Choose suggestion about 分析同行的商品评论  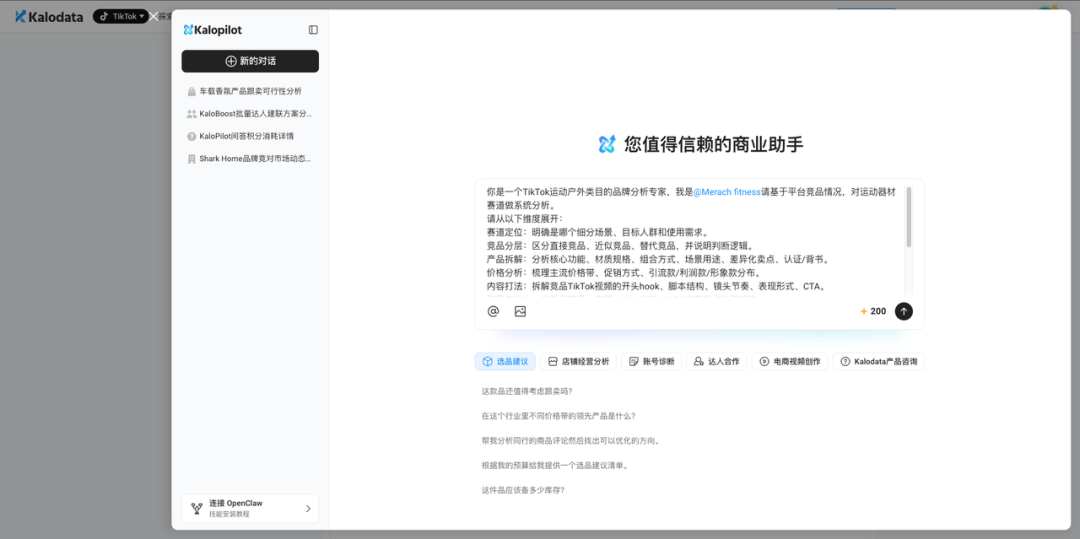(x=571, y=441)
